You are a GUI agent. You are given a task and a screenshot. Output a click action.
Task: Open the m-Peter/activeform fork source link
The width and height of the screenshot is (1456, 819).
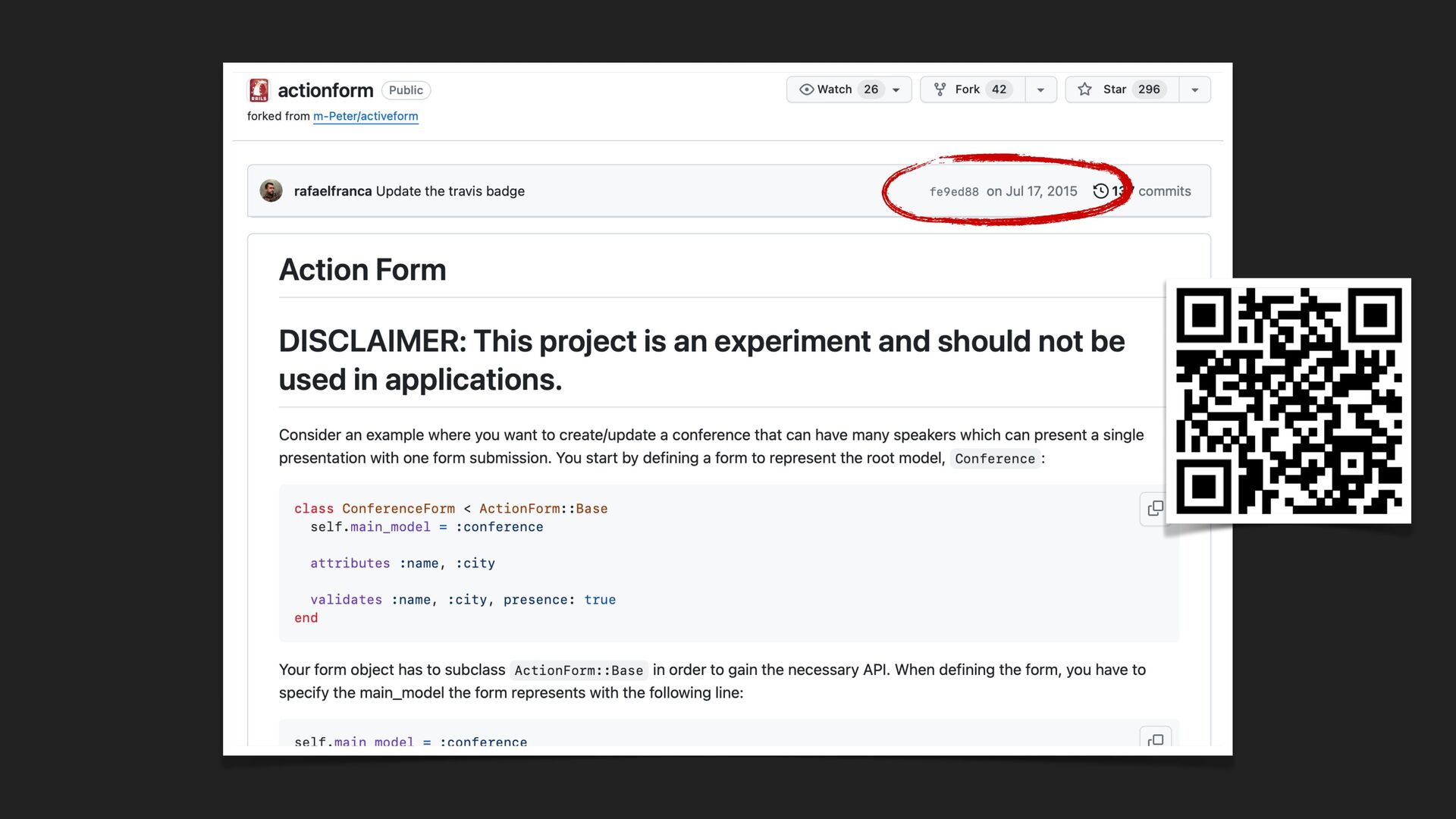[366, 116]
